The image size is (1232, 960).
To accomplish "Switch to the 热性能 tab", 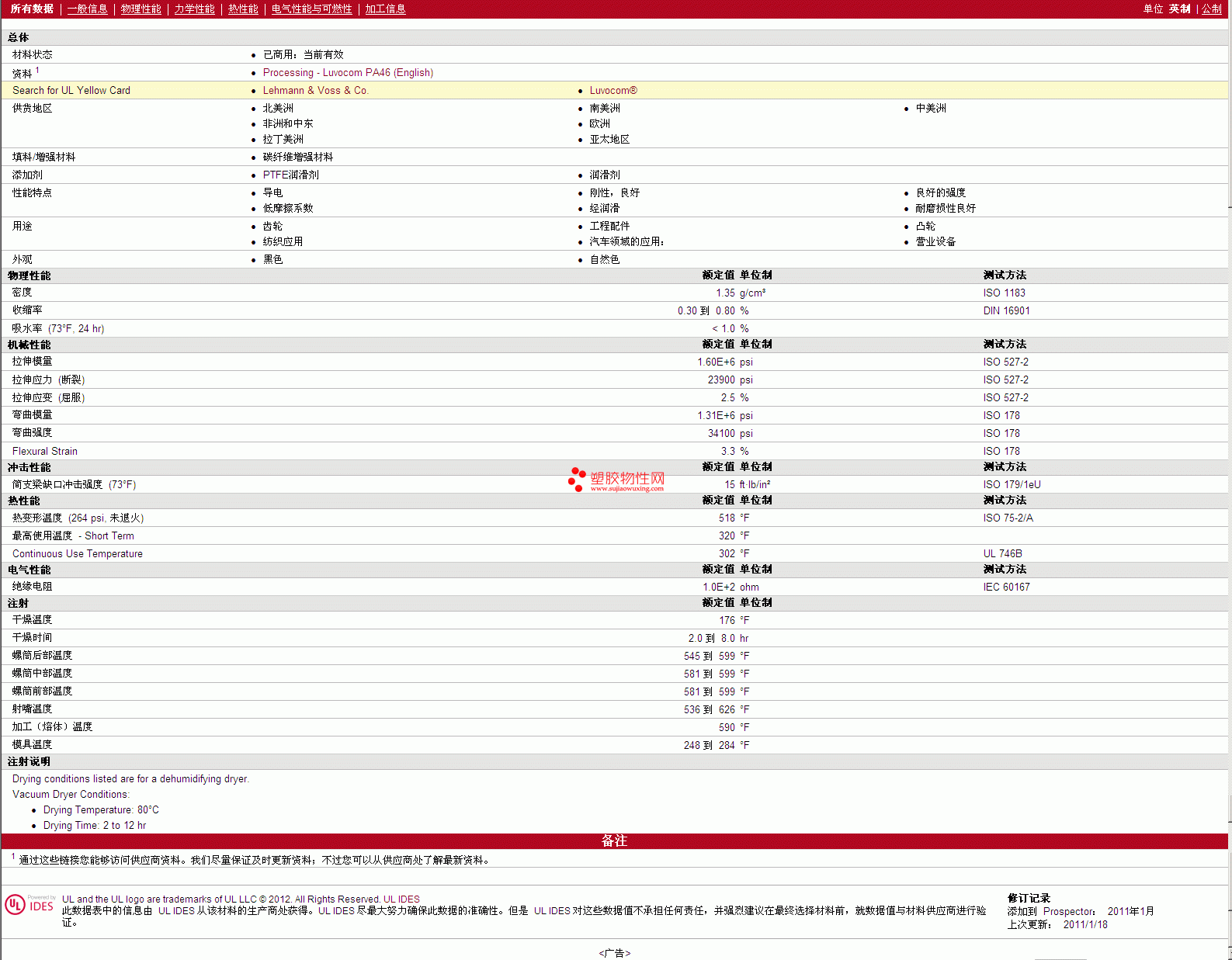I will (x=243, y=9).
